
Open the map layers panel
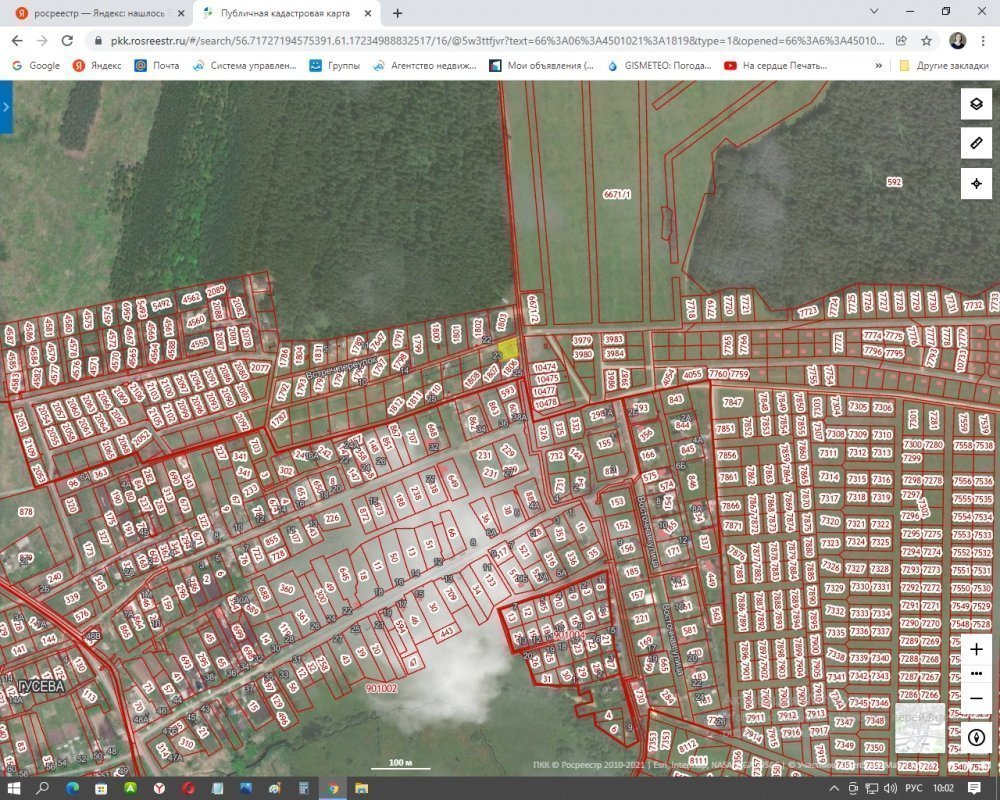977,104
